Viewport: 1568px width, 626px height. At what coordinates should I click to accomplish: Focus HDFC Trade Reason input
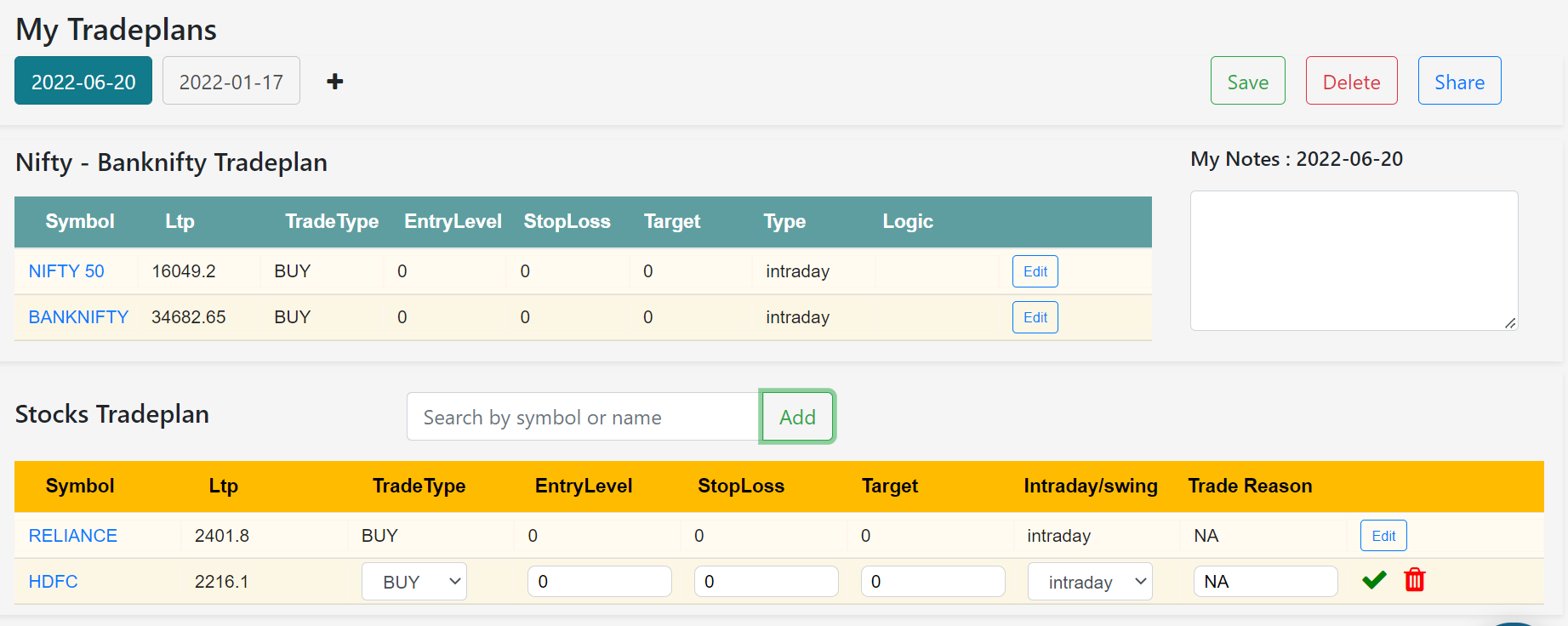coord(1266,582)
